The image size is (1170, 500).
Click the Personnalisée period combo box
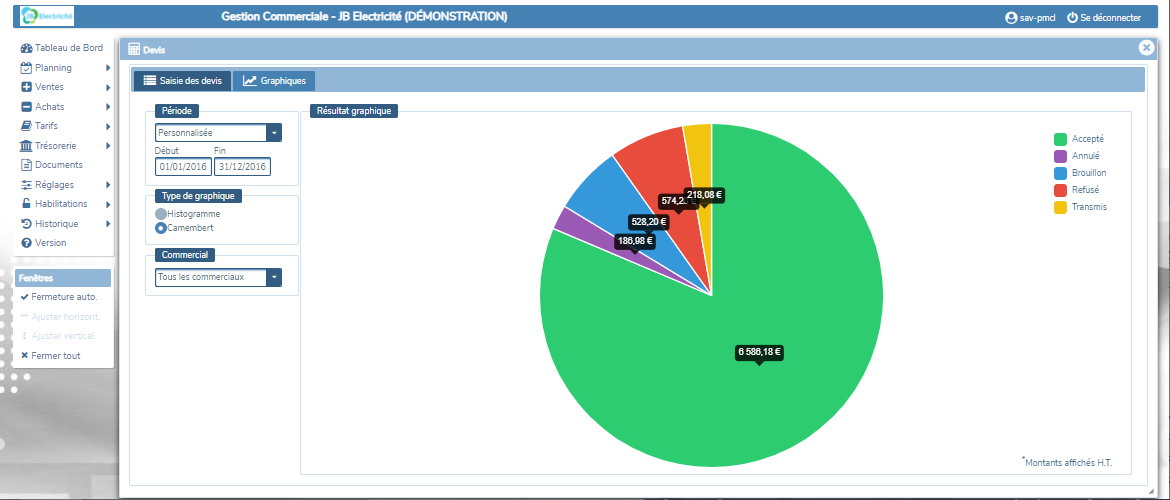(x=218, y=133)
